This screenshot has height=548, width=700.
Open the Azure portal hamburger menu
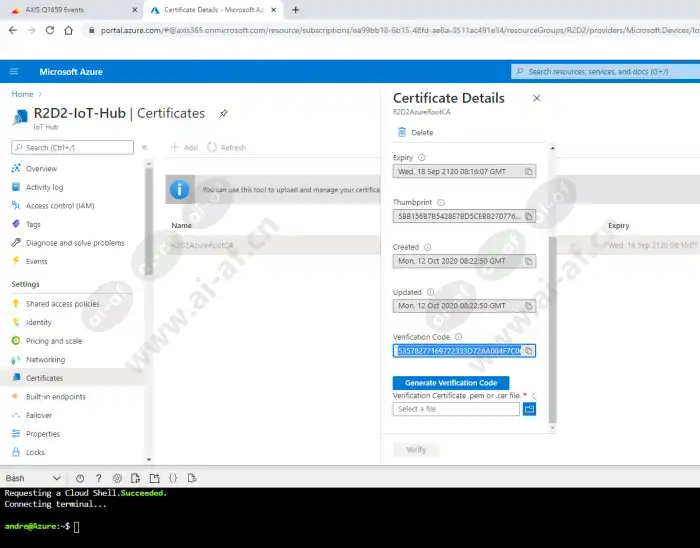click(x=14, y=71)
